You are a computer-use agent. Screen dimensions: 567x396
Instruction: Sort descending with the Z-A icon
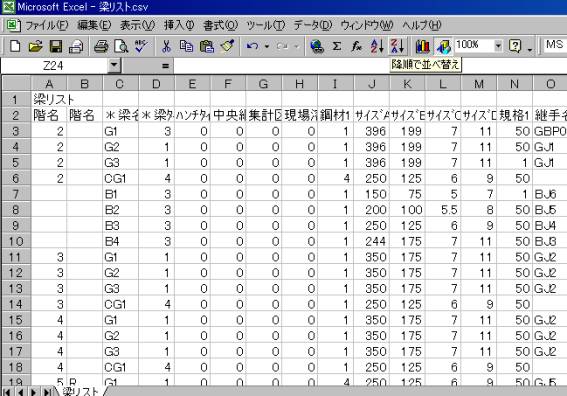click(x=397, y=46)
